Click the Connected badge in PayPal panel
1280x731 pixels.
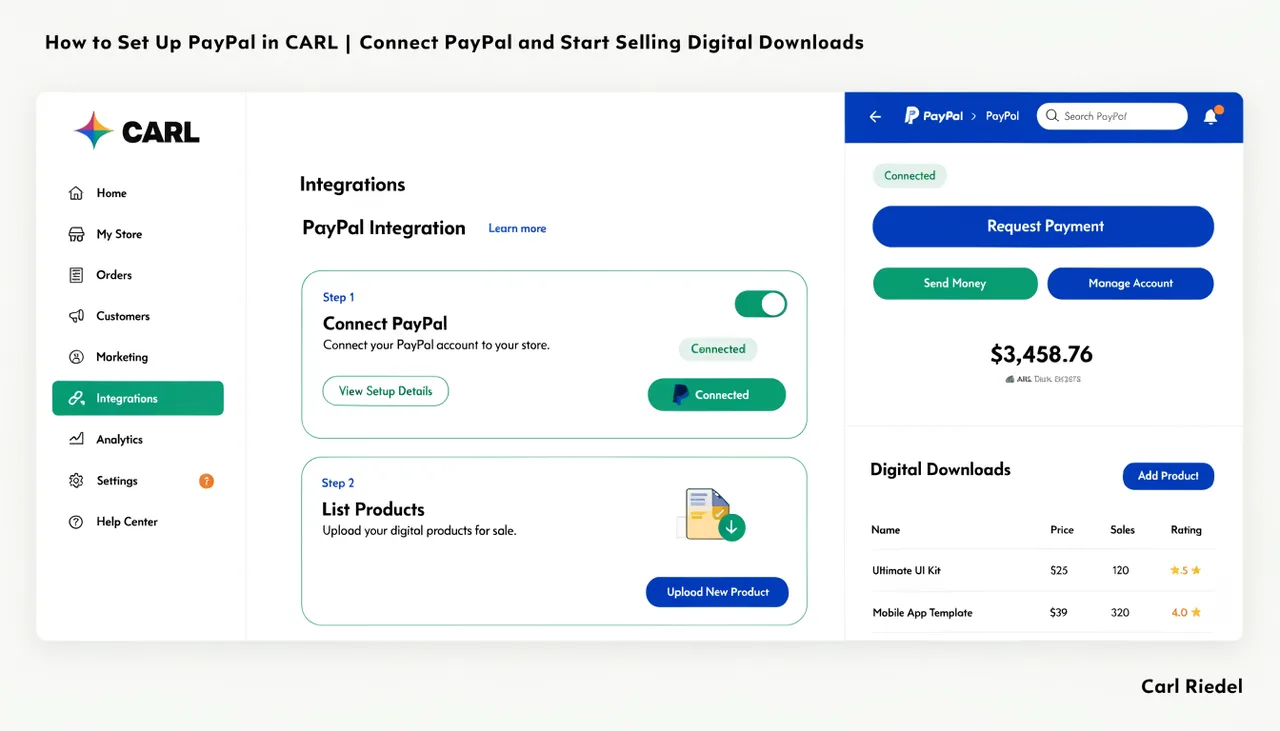pos(910,176)
